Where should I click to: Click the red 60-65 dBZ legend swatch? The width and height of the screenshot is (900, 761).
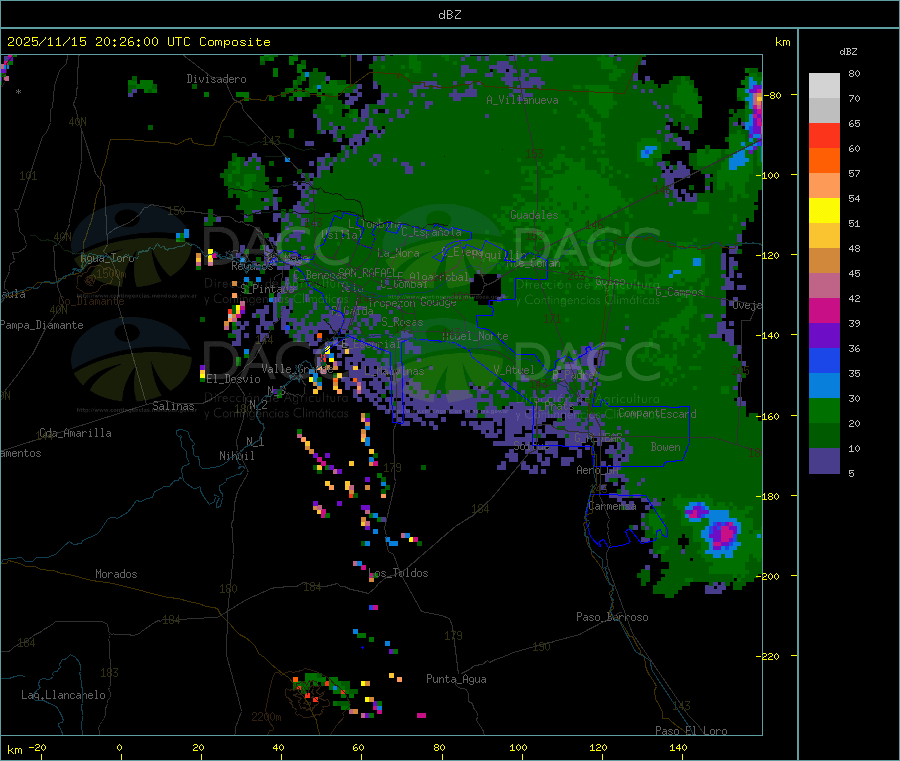pyautogui.click(x=824, y=135)
